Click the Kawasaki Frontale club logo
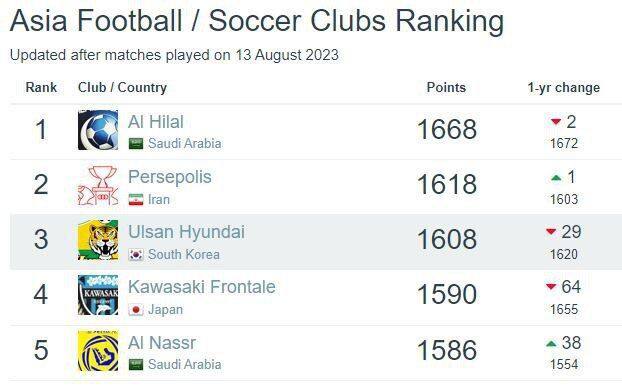The image size is (622, 388). 98,295
